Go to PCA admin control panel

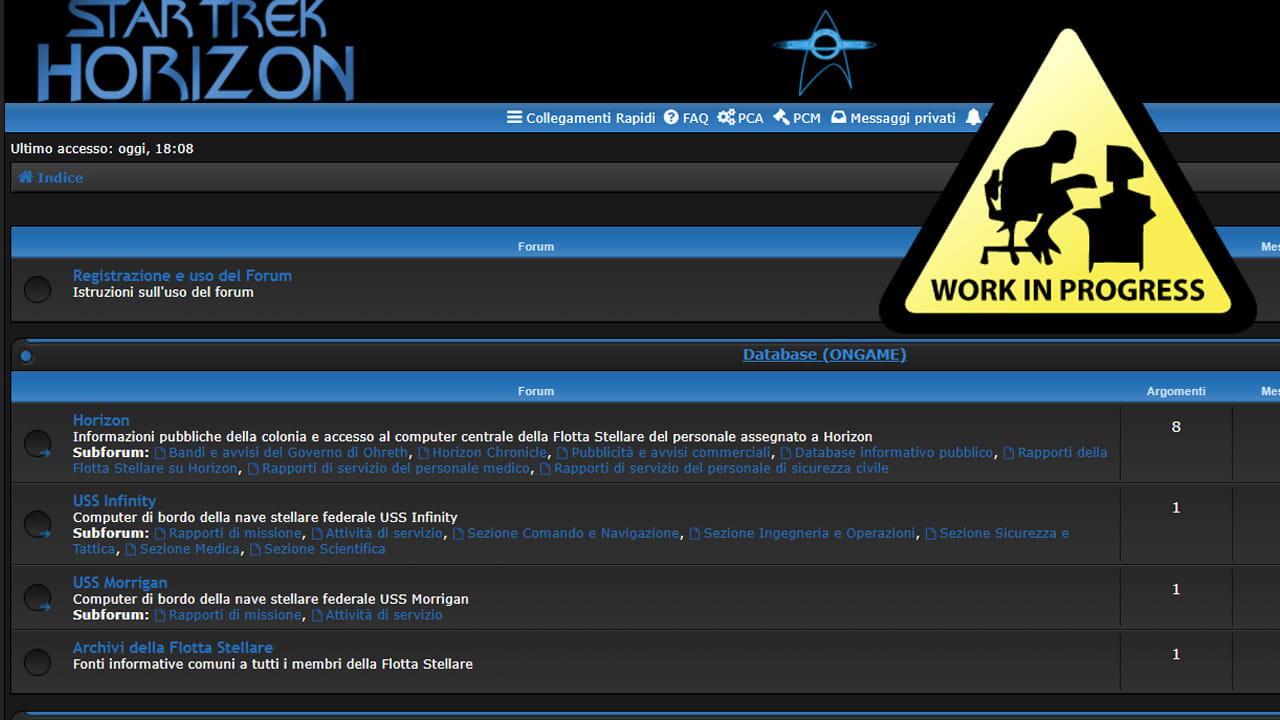pyautogui.click(x=740, y=118)
